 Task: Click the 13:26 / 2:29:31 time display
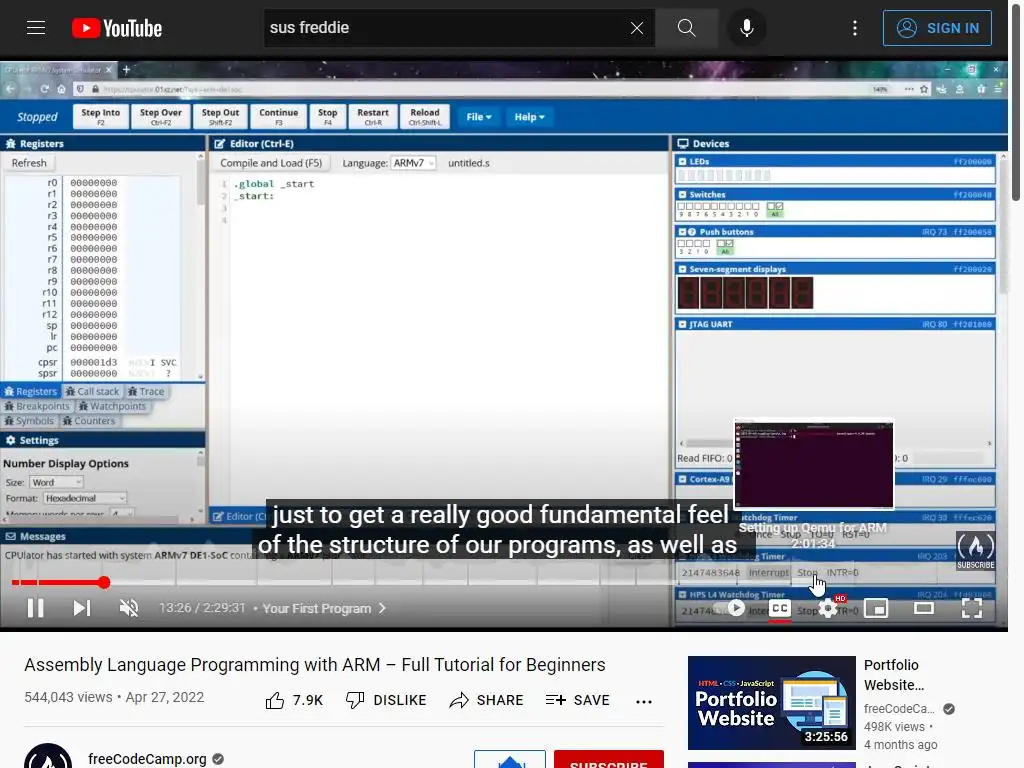click(x=202, y=608)
